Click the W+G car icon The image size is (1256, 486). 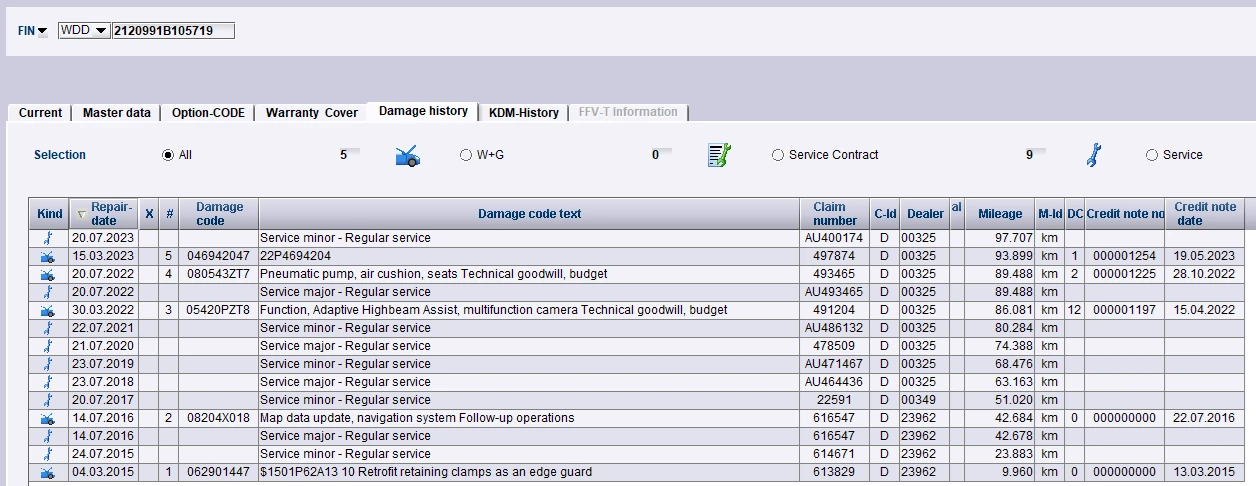pos(407,156)
